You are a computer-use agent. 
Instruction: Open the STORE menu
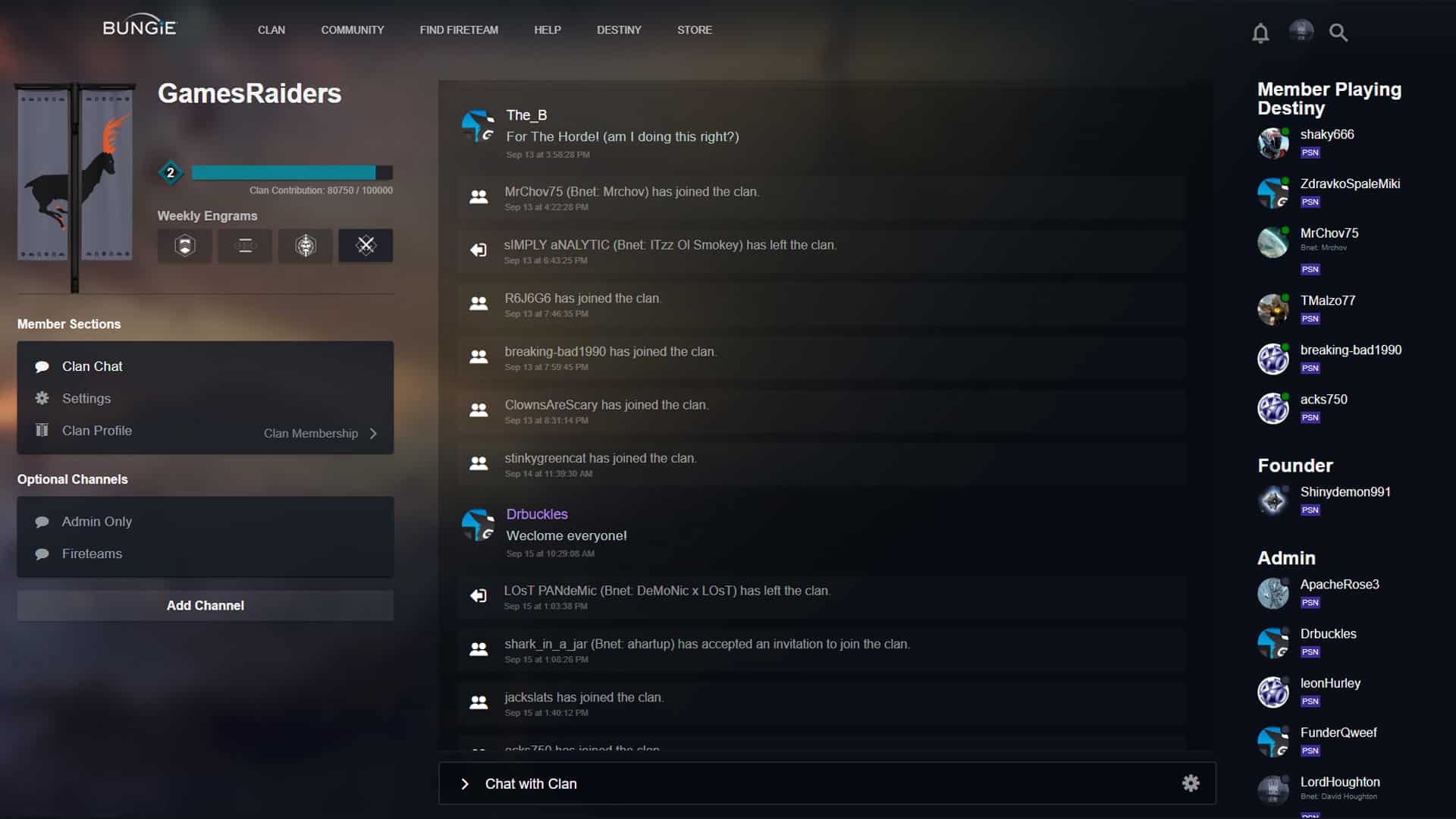tap(695, 30)
